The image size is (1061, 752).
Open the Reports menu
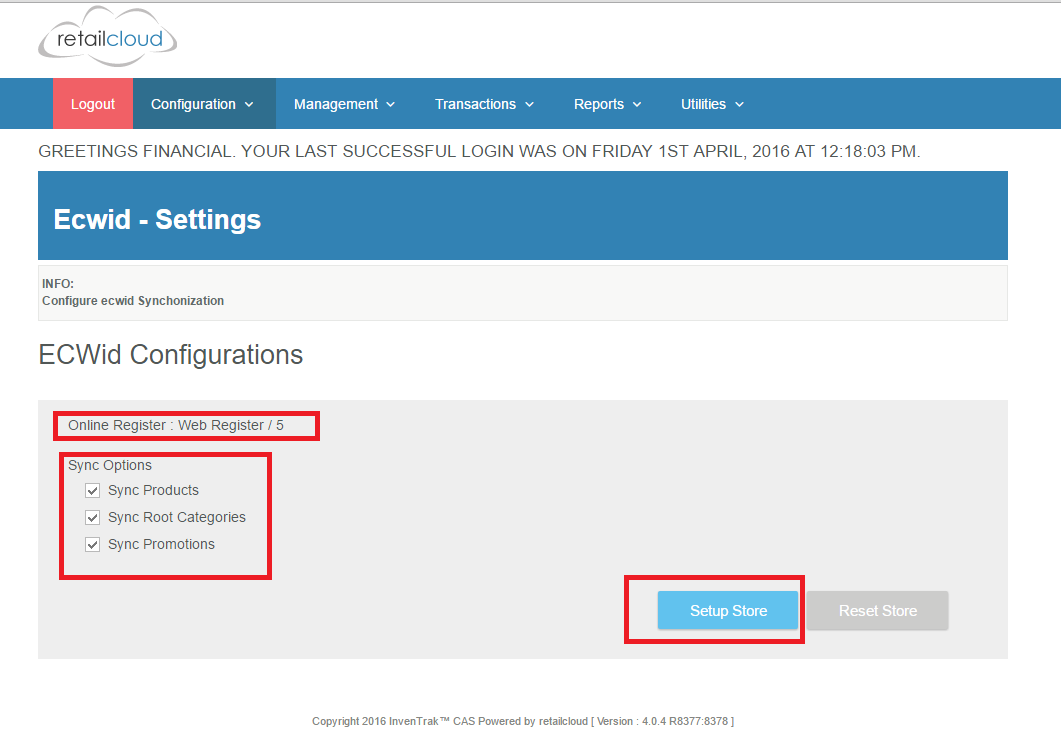click(x=608, y=104)
